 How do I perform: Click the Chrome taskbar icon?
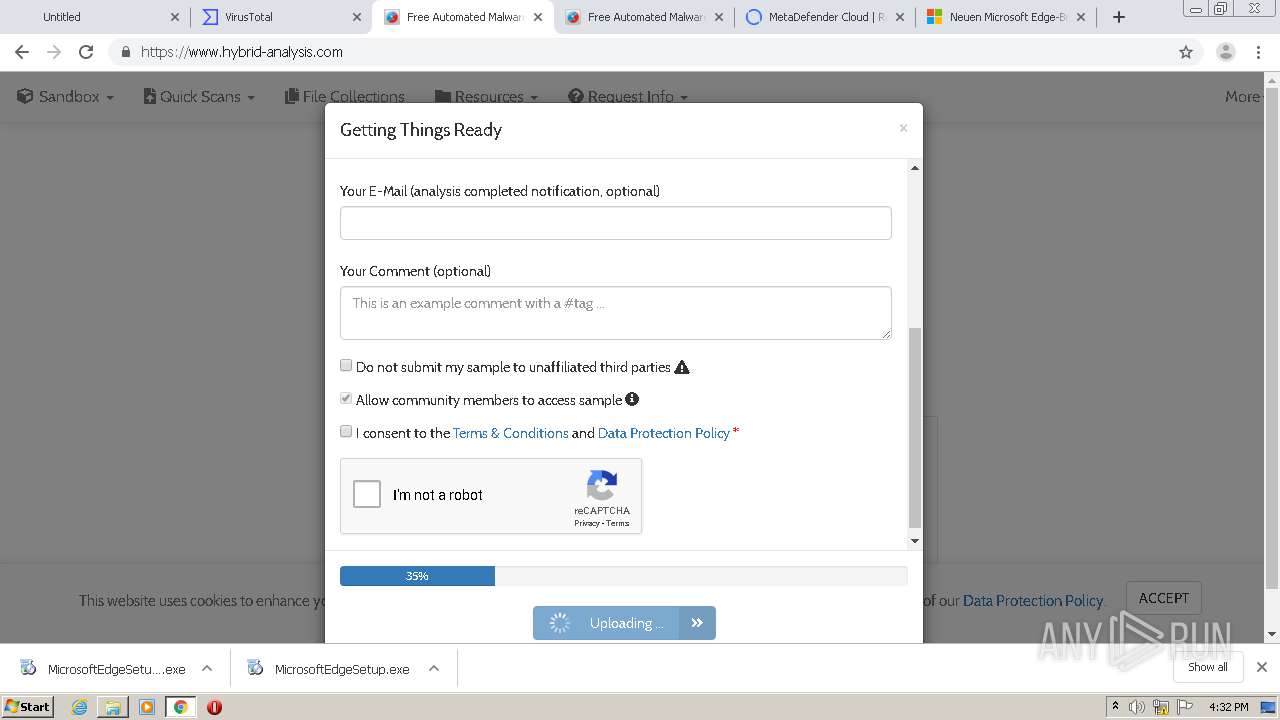click(x=180, y=707)
